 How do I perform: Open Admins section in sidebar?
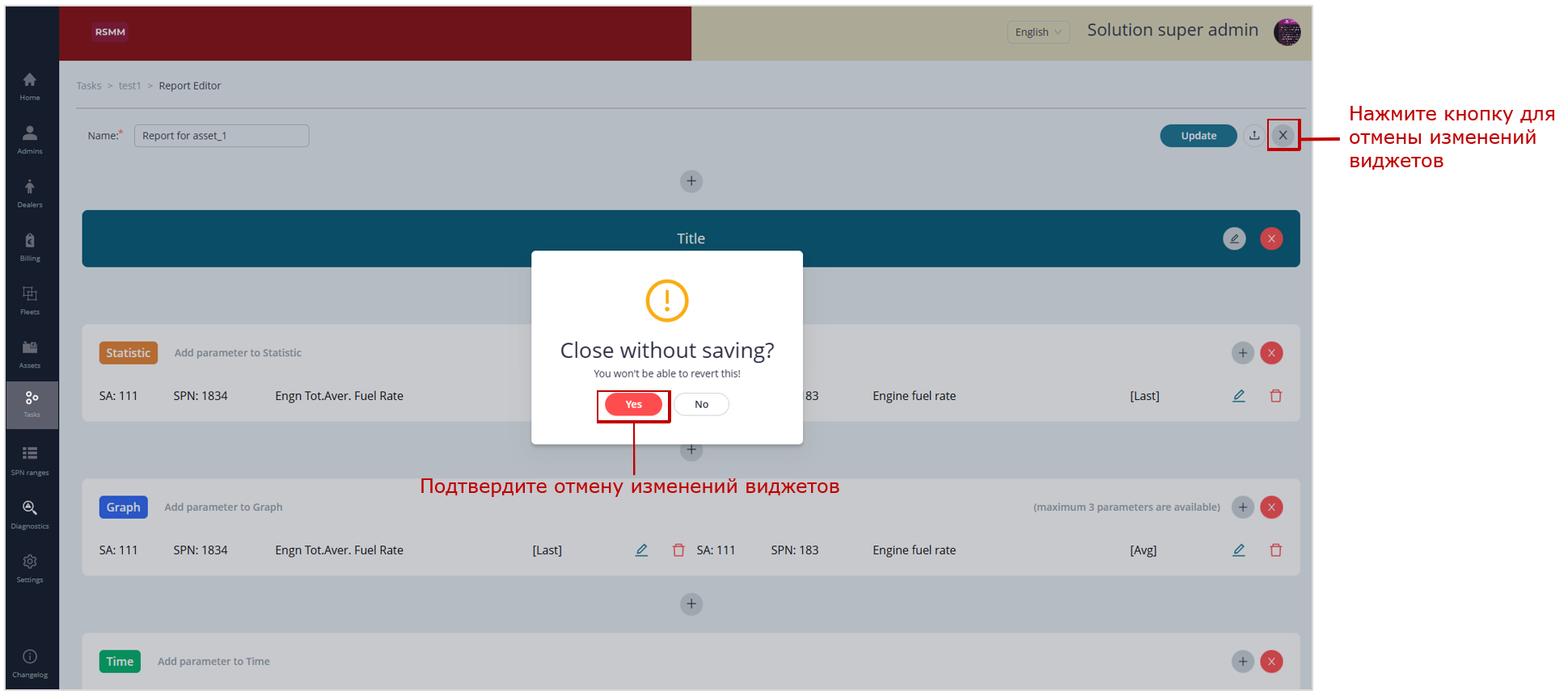(x=30, y=139)
